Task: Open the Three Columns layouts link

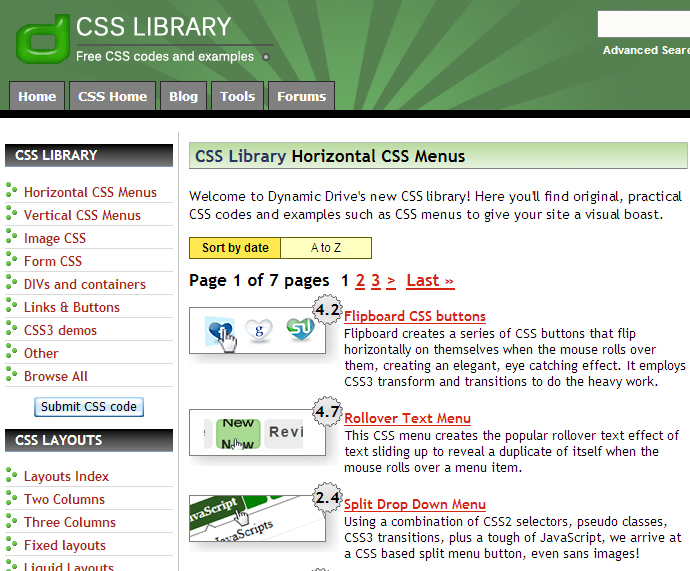Action: point(70,522)
